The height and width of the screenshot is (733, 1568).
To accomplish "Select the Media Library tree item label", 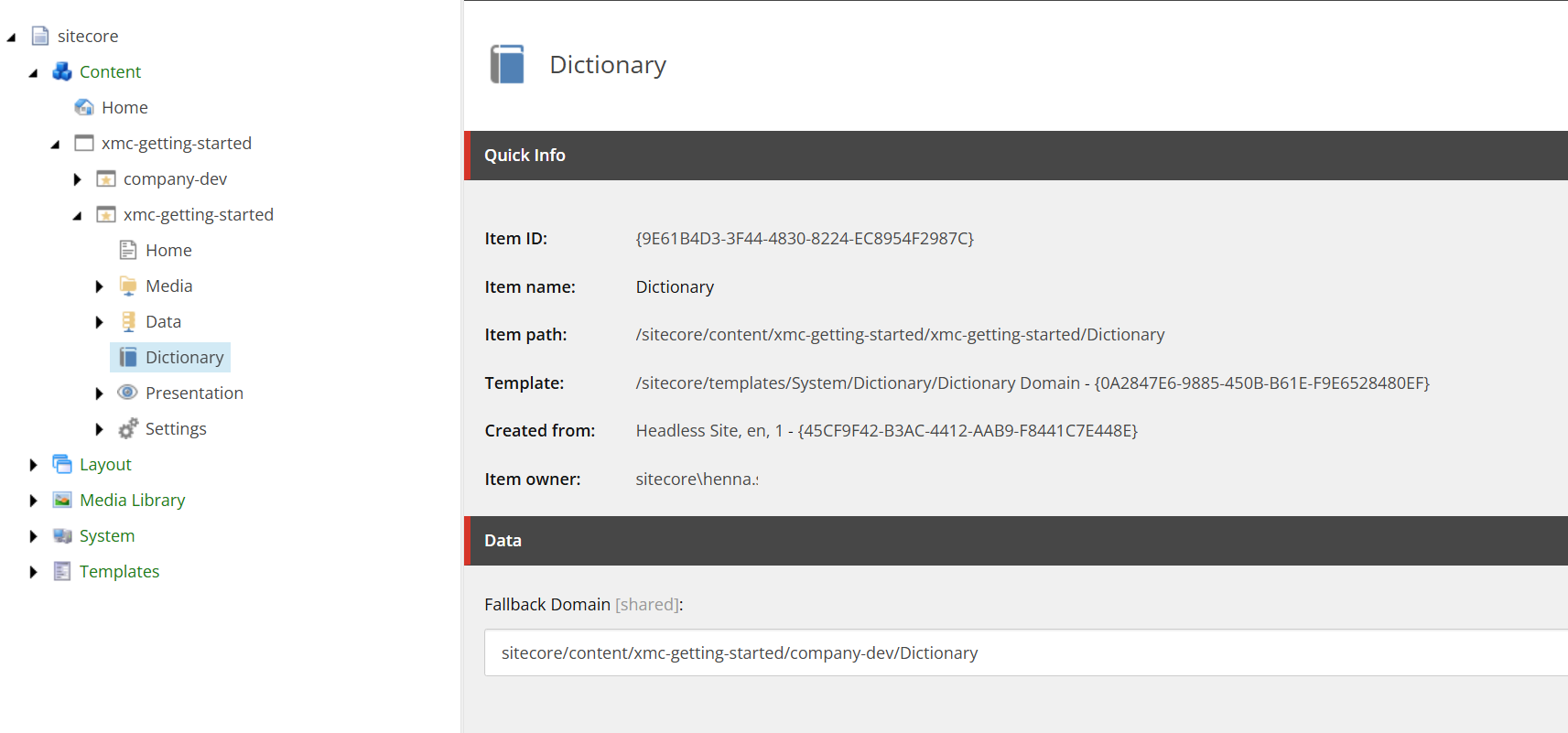I will (132, 500).
